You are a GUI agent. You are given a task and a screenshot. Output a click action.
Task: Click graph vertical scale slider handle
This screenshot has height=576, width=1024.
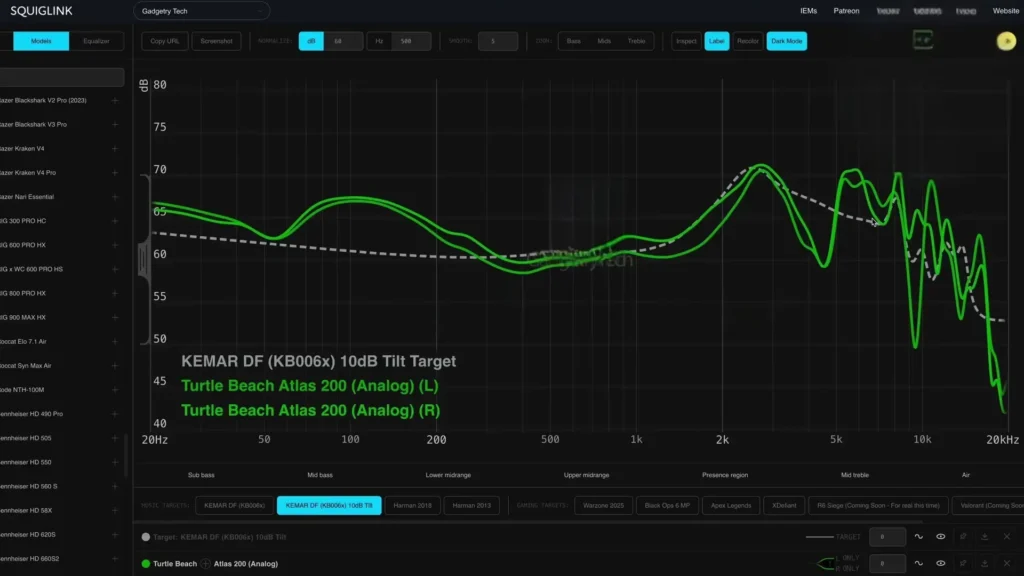(x=144, y=259)
